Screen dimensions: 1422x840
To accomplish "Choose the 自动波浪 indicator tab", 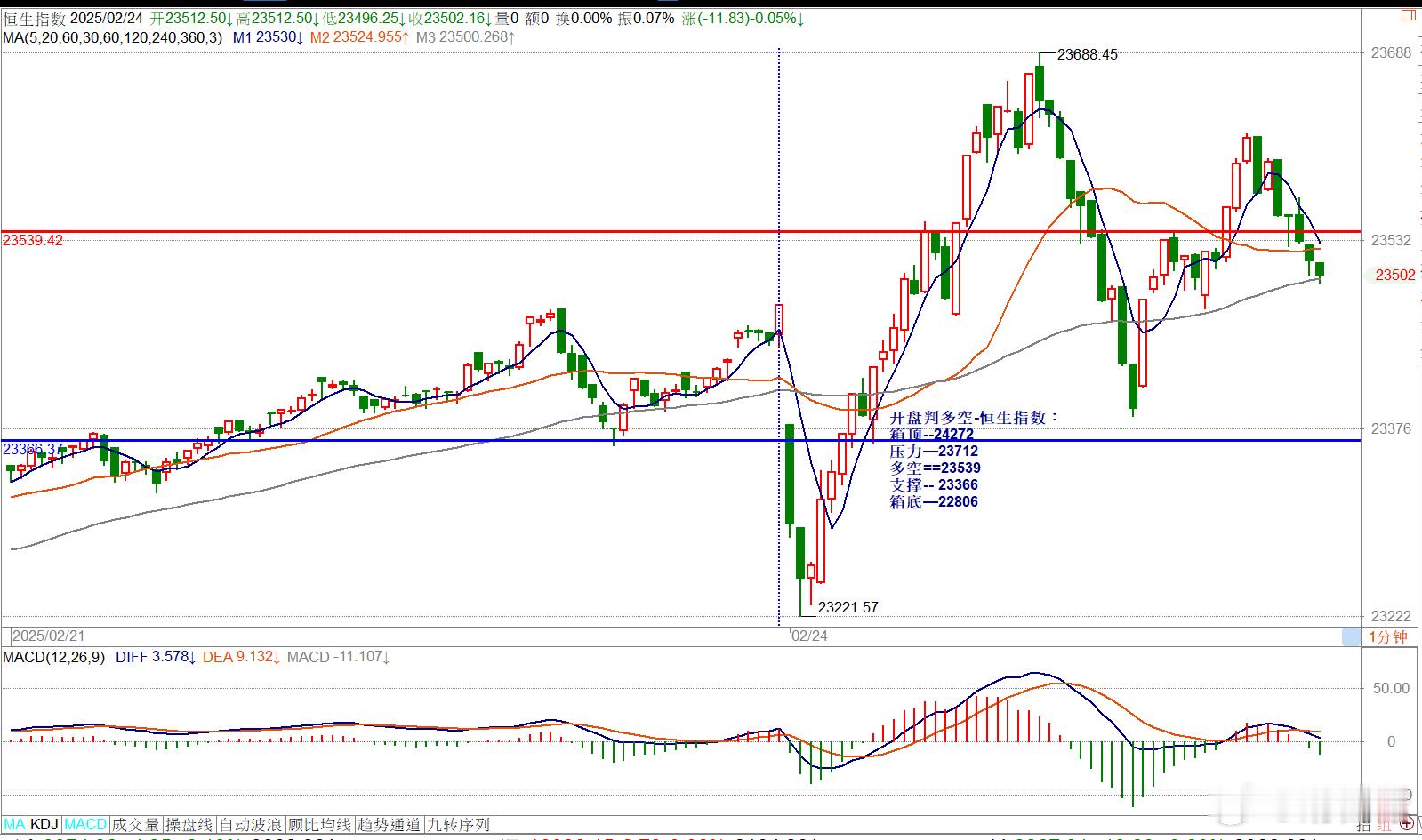I will point(251,825).
